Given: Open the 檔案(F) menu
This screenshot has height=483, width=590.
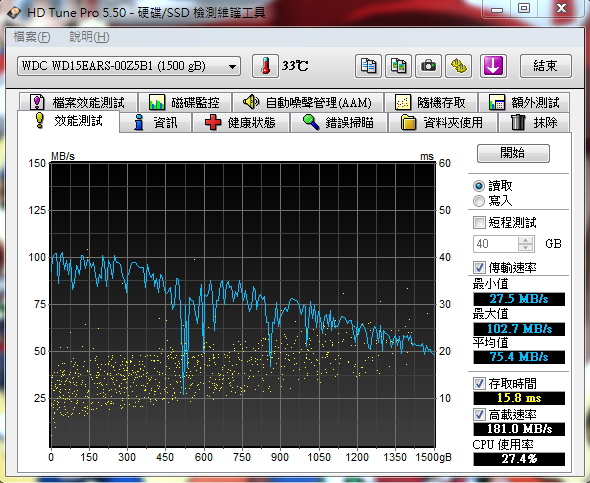Looking at the screenshot, I should point(32,37).
